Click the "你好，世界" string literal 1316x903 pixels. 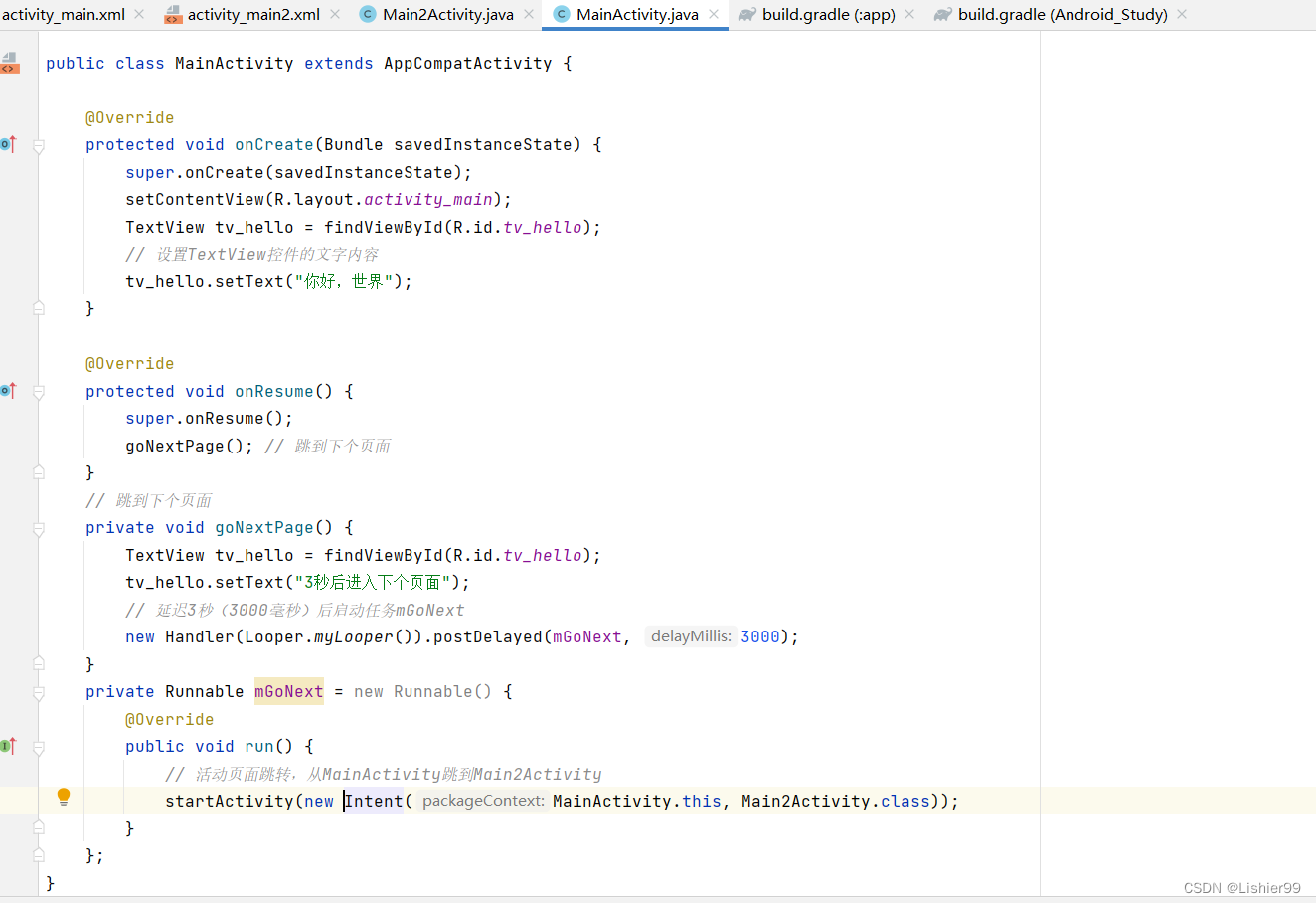[x=344, y=281]
